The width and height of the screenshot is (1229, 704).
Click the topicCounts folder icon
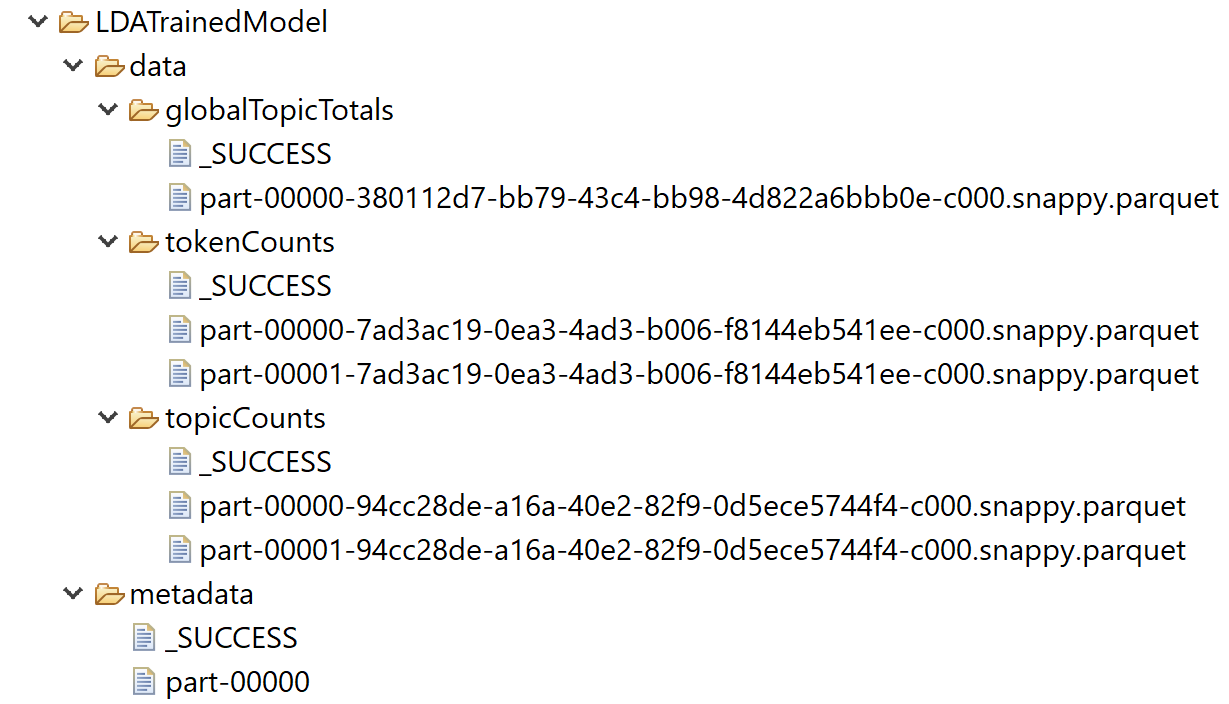click(145, 418)
